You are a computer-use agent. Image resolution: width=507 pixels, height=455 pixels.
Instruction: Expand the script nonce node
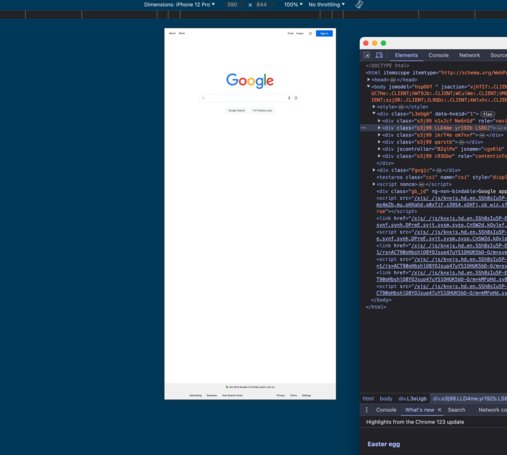point(374,184)
